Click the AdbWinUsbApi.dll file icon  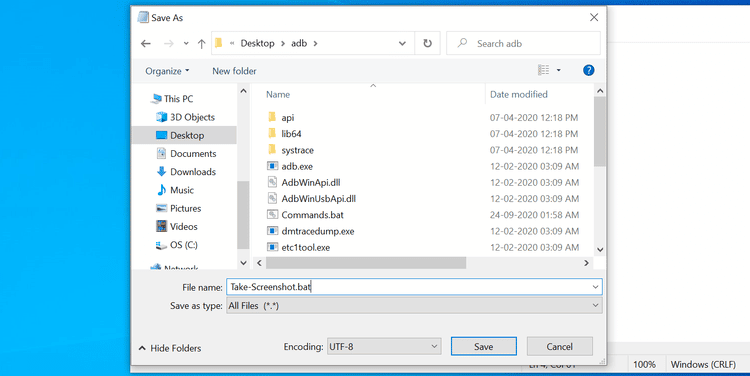click(x=272, y=199)
